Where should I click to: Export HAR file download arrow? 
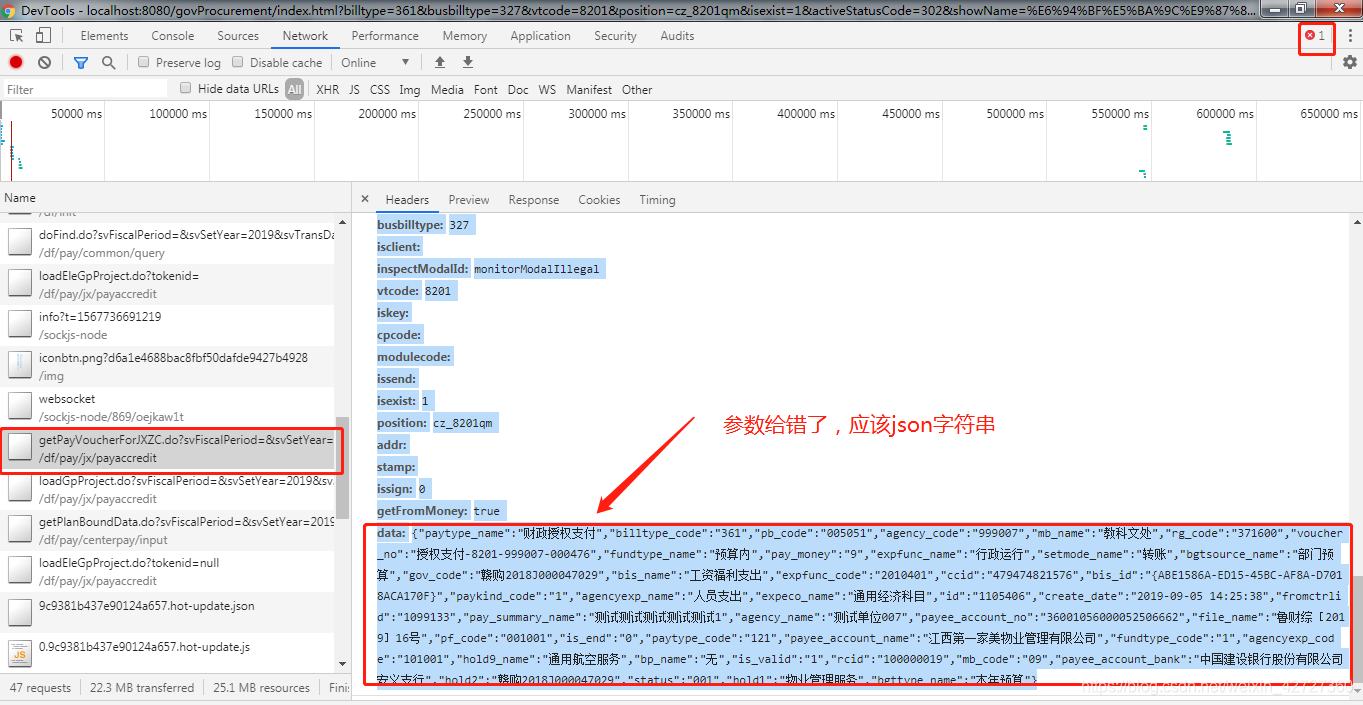pyautogui.click(x=467, y=62)
